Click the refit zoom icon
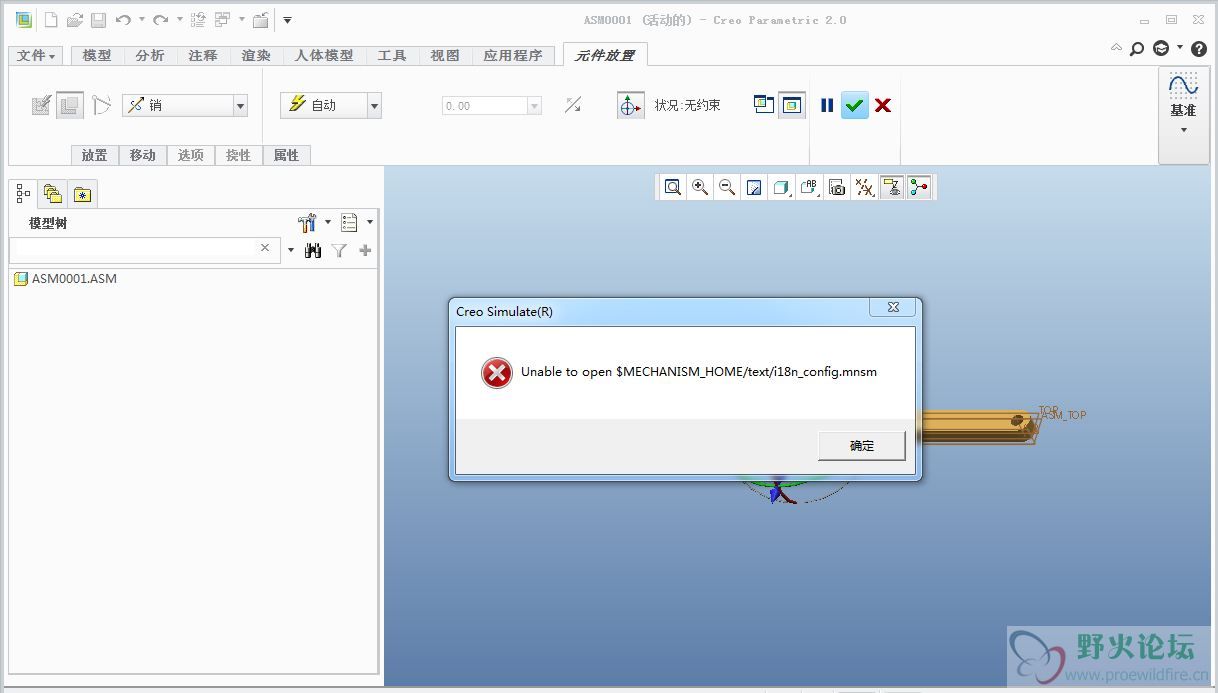This screenshot has height=693, width=1218. (673, 187)
